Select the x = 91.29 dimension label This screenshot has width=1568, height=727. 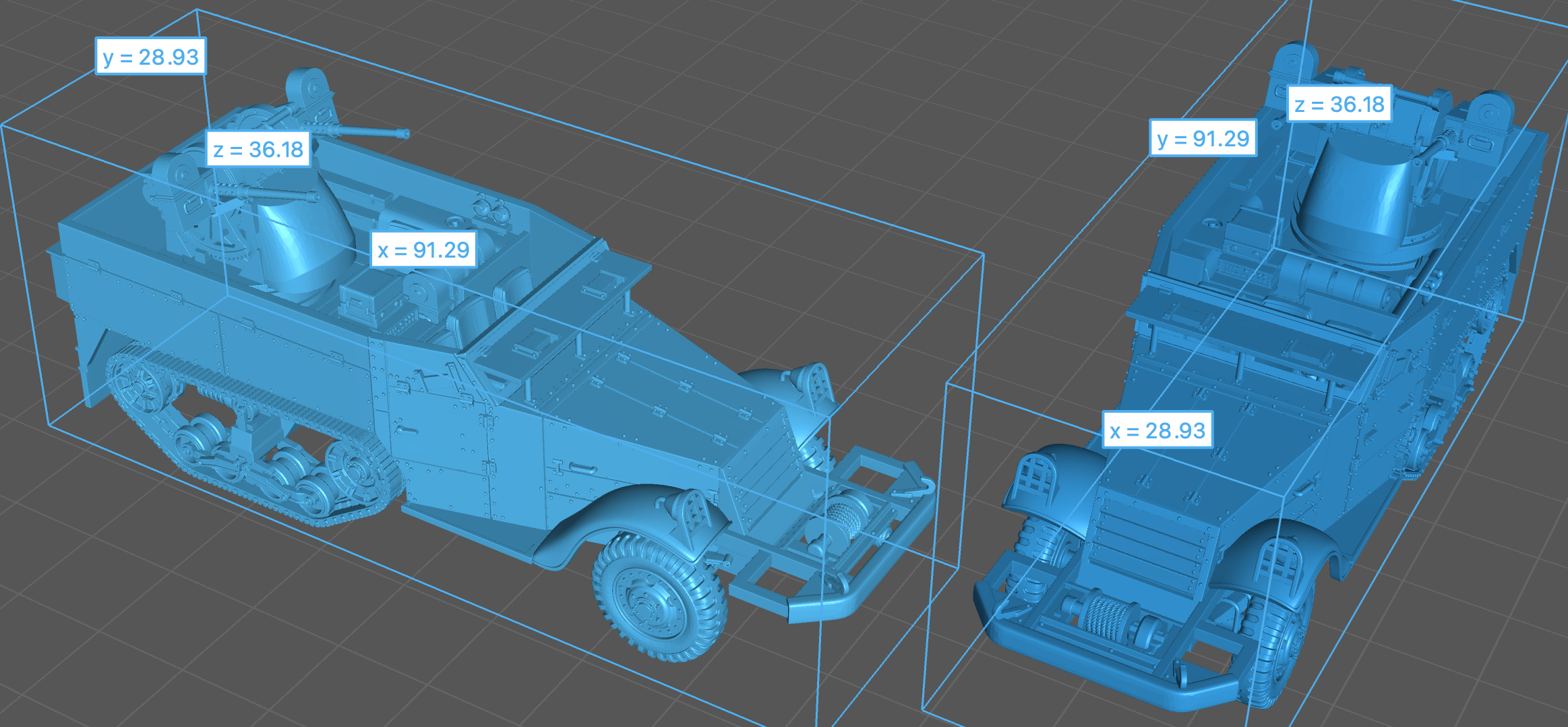point(423,250)
